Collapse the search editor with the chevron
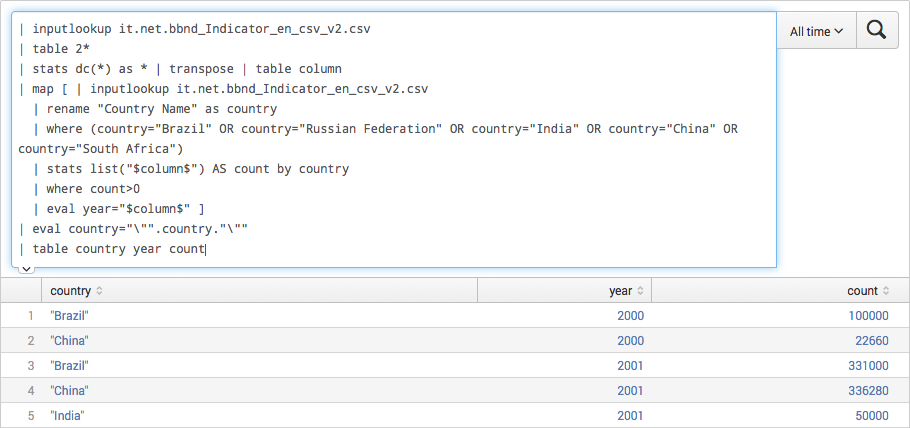The height and width of the screenshot is (428, 910). [26, 270]
